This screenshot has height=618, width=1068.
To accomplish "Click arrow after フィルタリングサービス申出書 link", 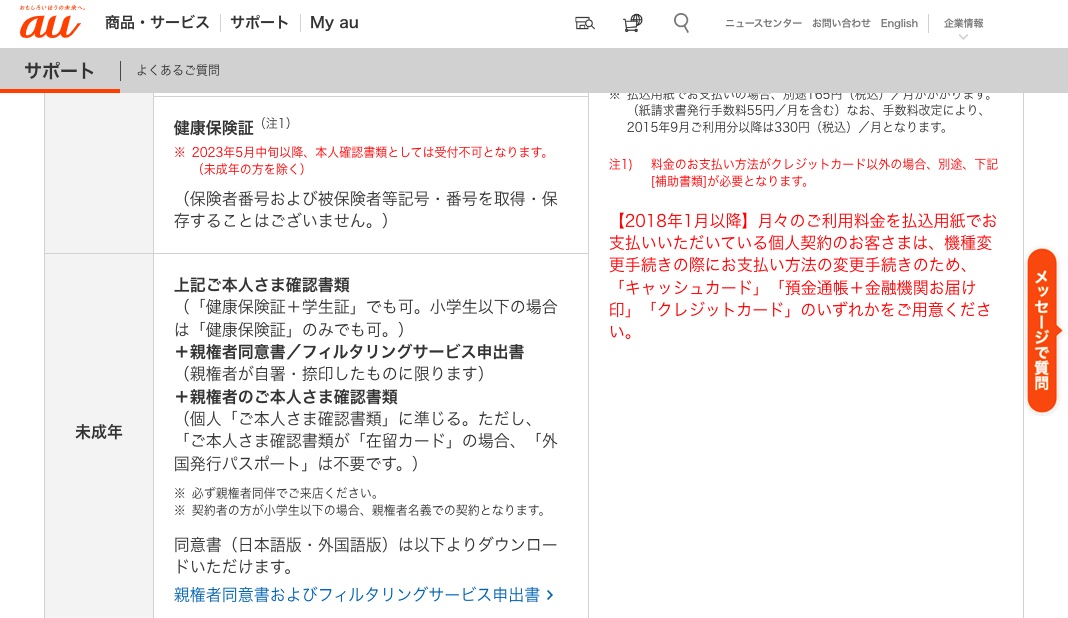I will coord(550,595).
